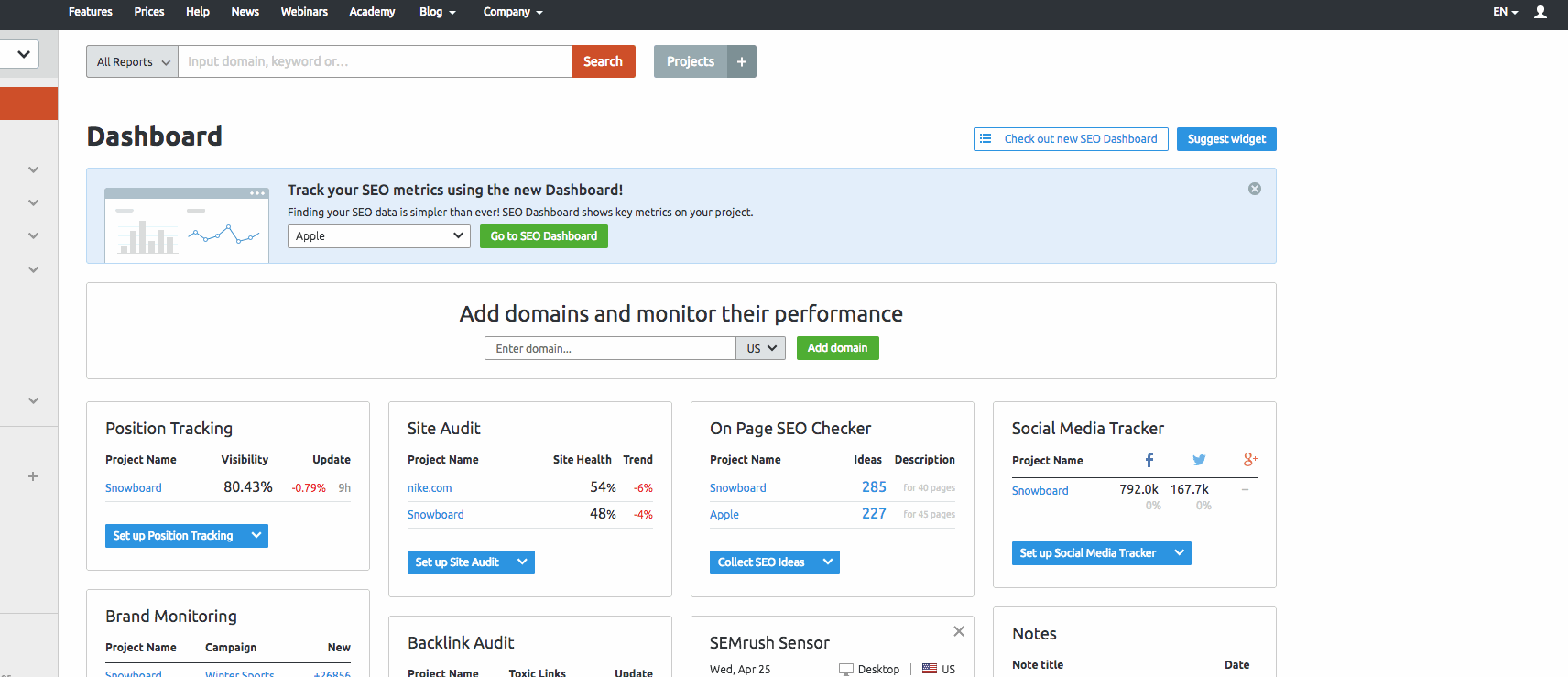
Task: Focus the Enter domain input field
Action: coord(610,348)
